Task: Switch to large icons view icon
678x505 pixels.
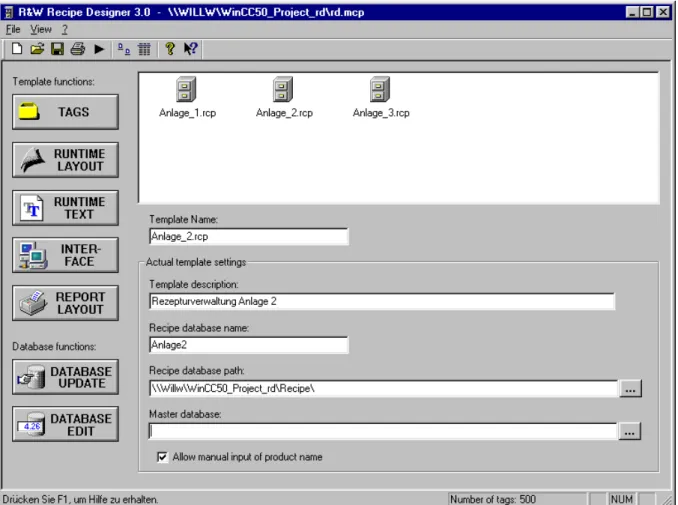Action: point(124,49)
